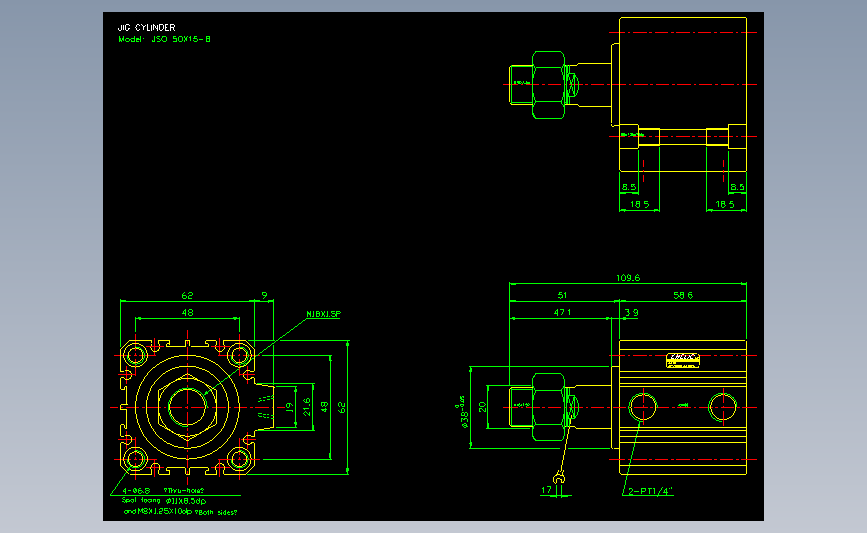Select the 9 dimension value

coord(264,295)
